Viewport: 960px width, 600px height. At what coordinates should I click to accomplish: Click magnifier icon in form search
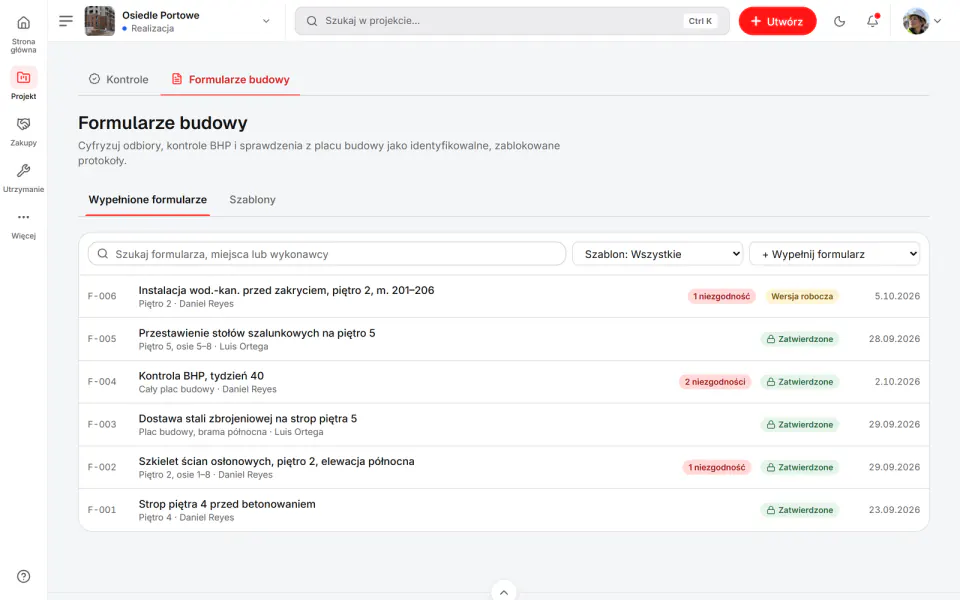(x=103, y=254)
